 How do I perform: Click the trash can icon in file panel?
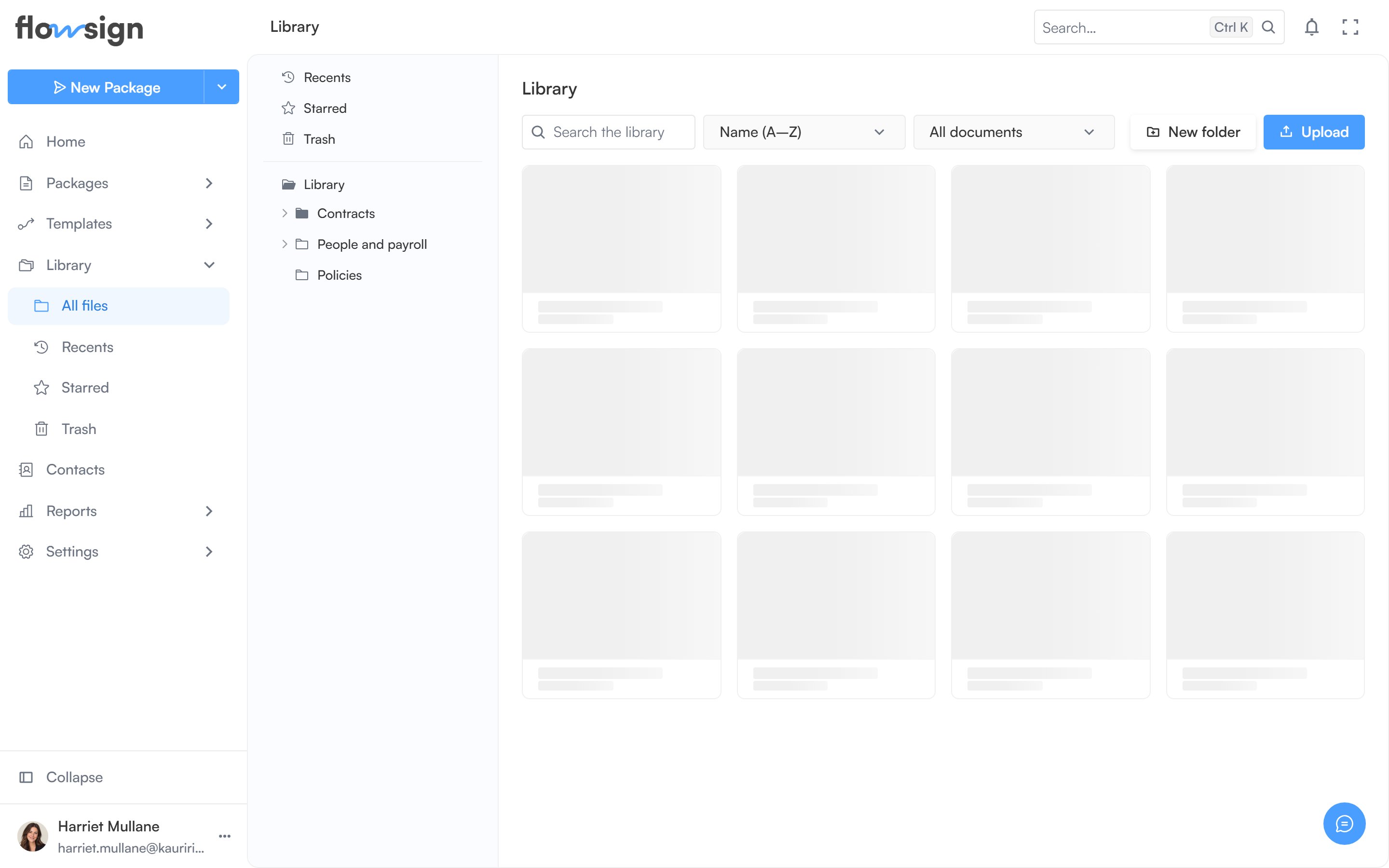[288, 139]
